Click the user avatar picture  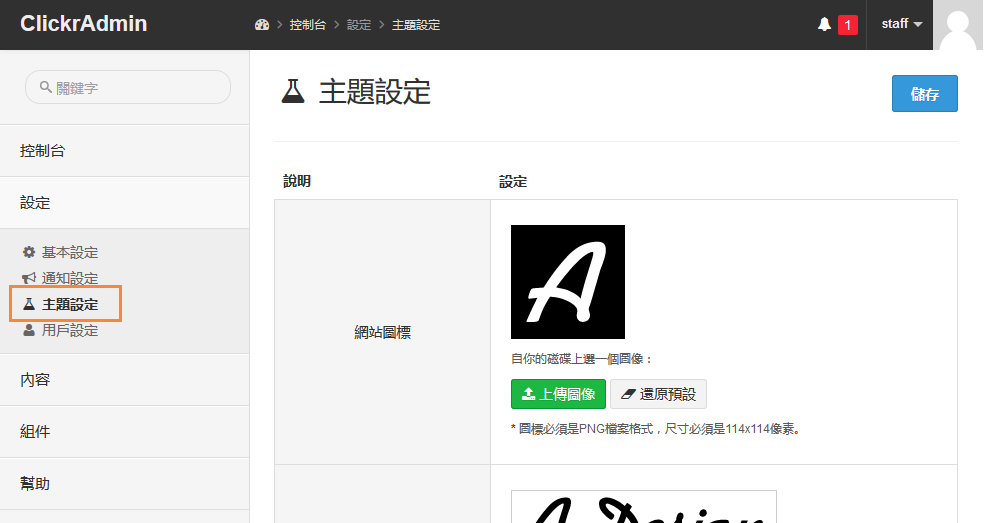coord(958,25)
